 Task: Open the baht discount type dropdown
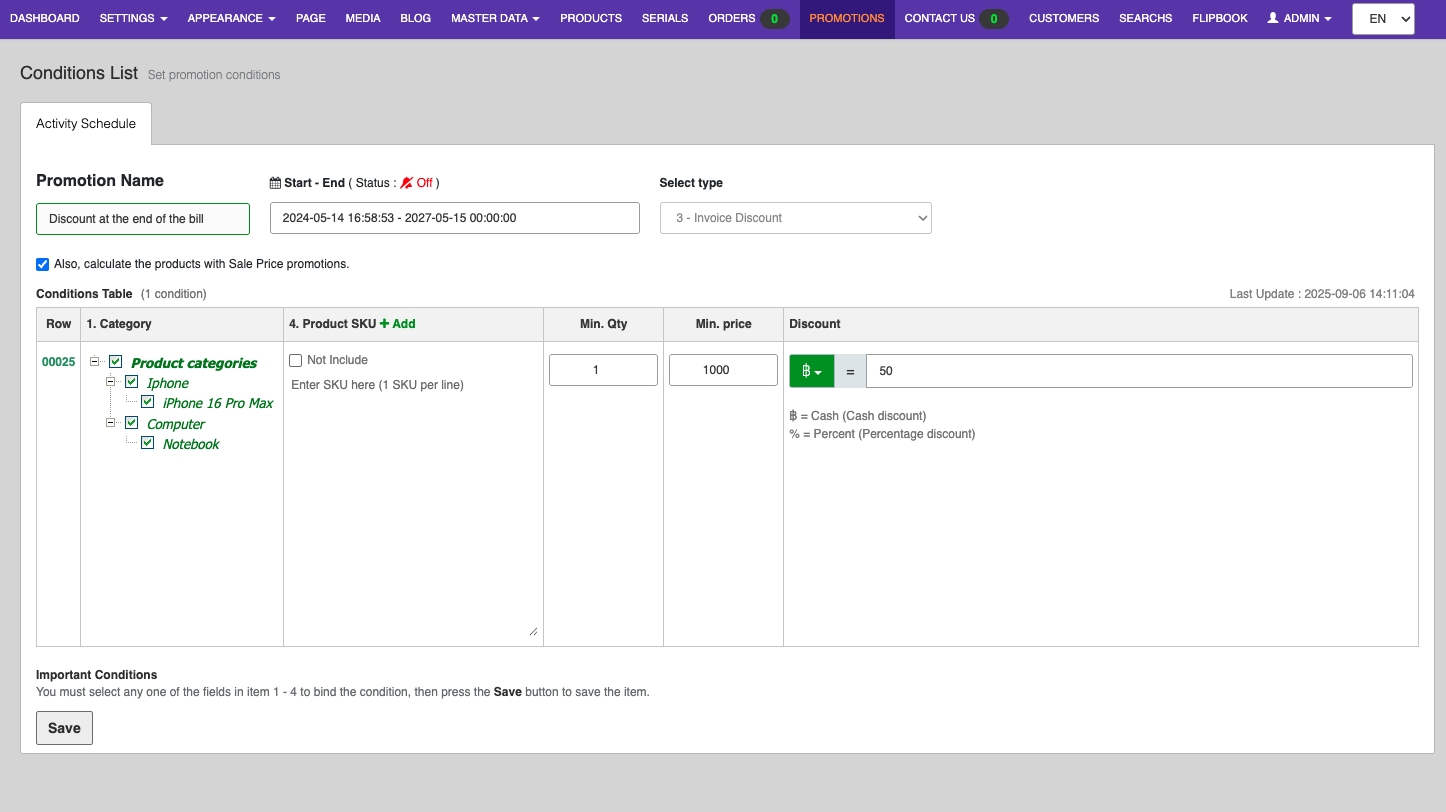click(811, 371)
